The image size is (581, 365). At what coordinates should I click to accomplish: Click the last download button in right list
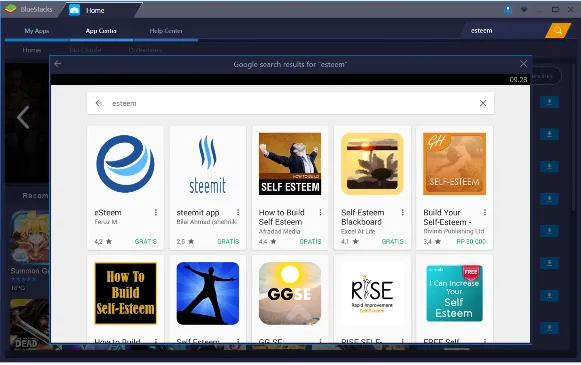549,328
